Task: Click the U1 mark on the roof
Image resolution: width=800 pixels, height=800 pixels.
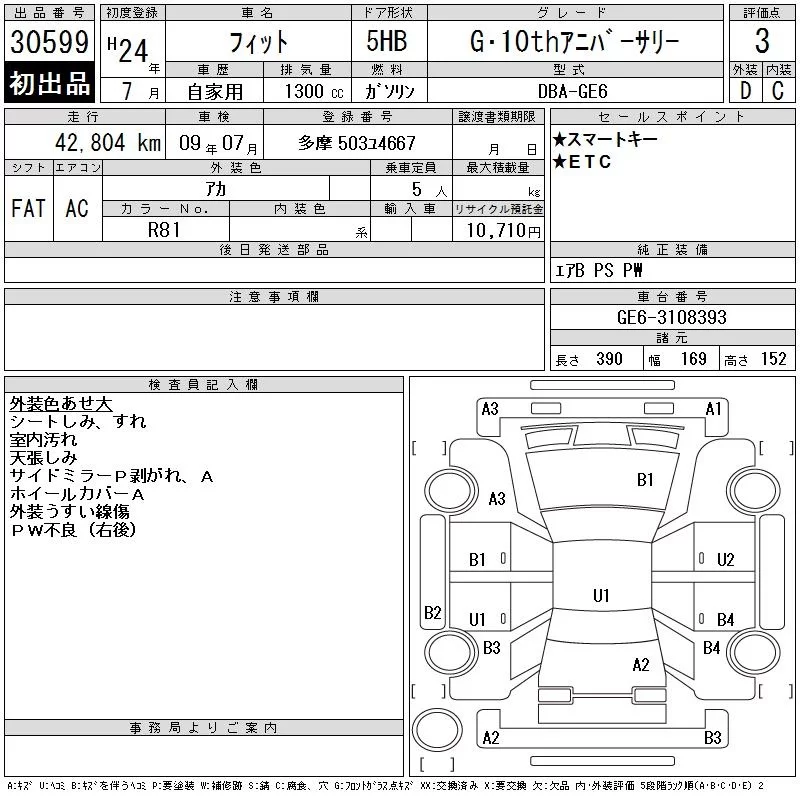Action: 601,595
